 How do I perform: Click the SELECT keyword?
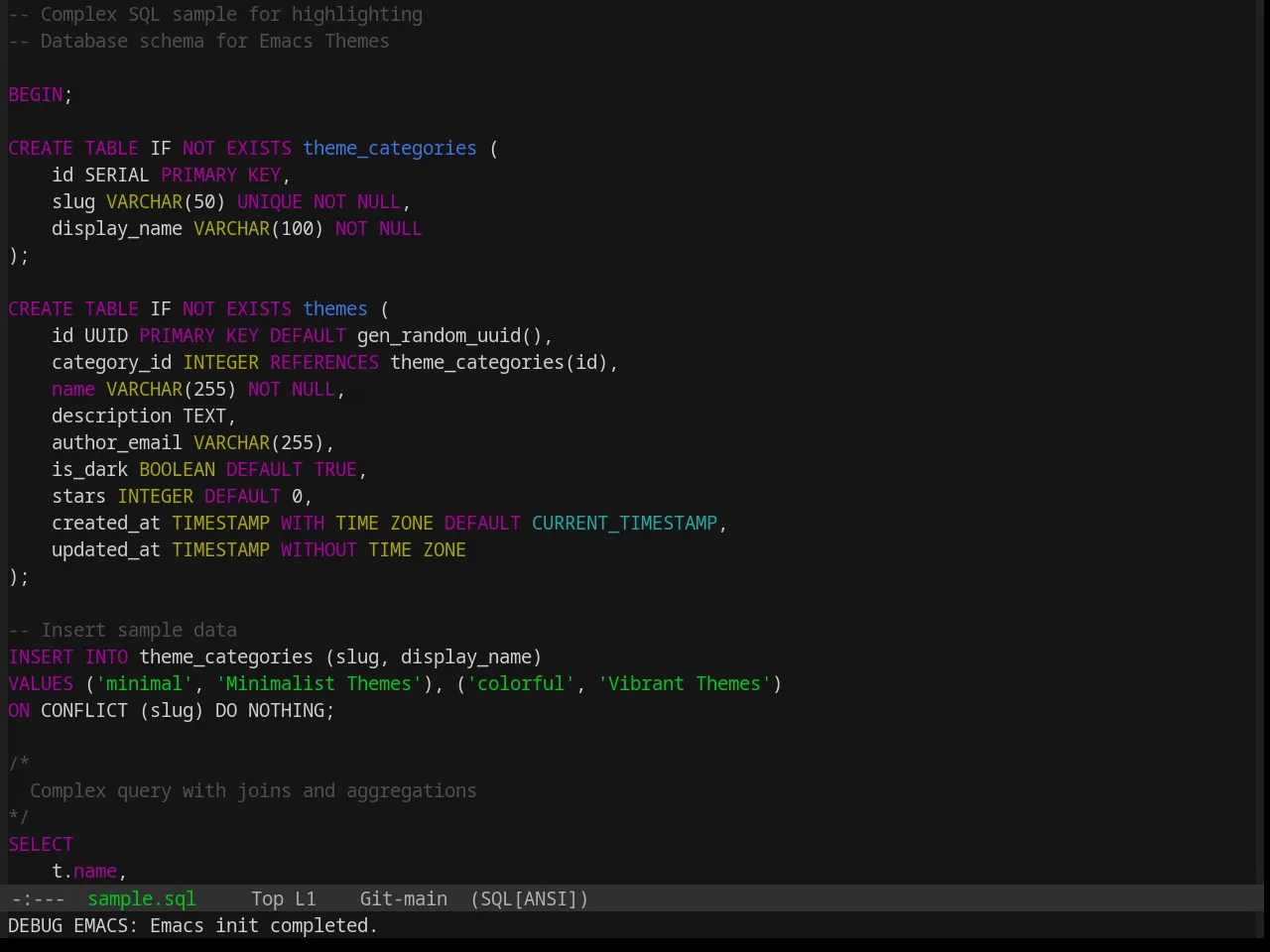pos(41,844)
